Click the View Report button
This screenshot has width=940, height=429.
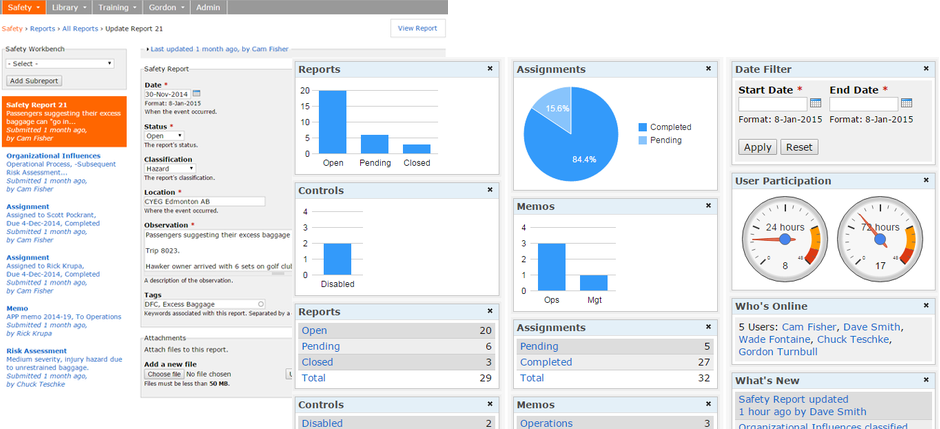(x=418, y=28)
